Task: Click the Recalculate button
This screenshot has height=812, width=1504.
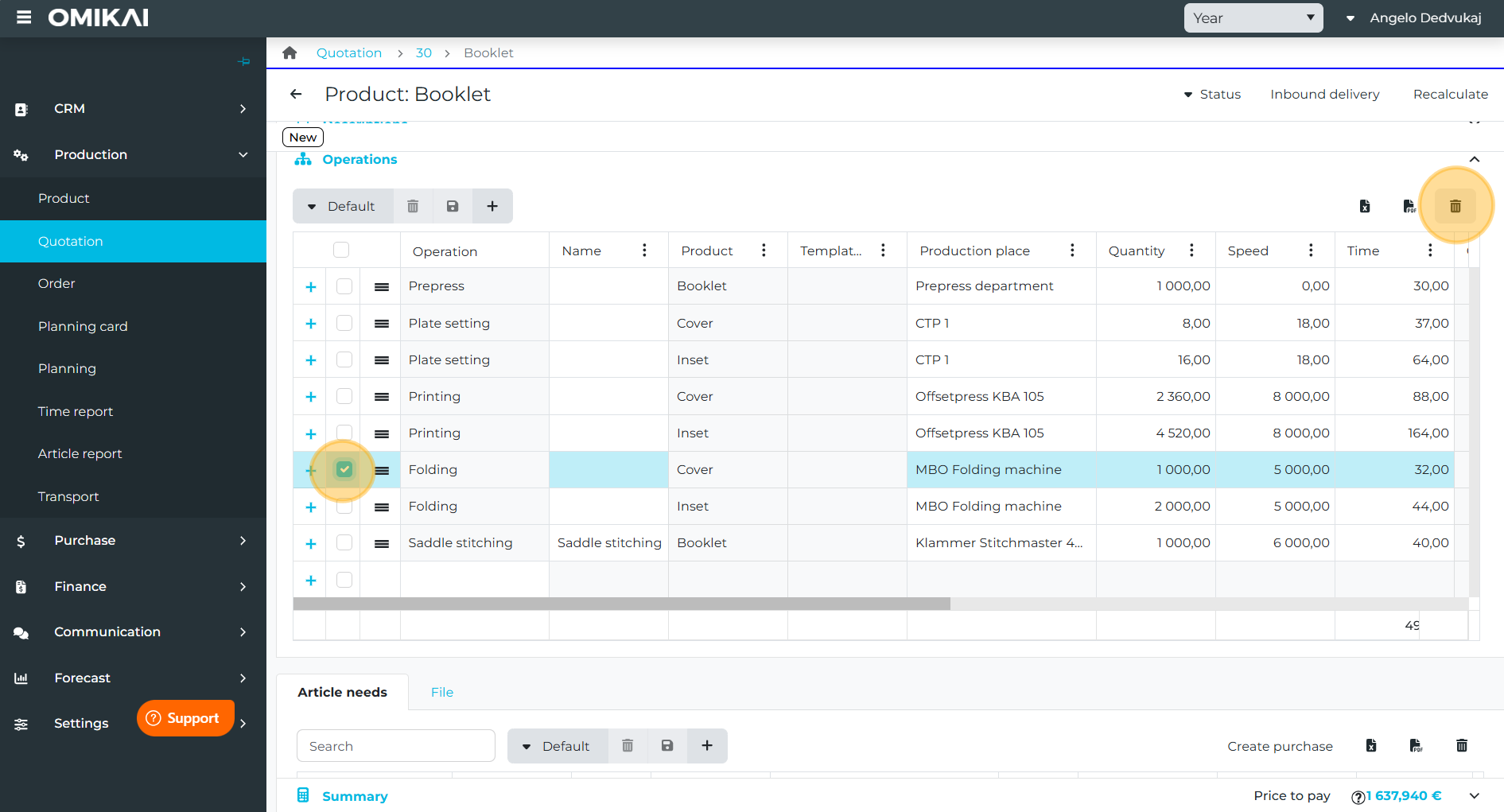Action: click(1450, 94)
